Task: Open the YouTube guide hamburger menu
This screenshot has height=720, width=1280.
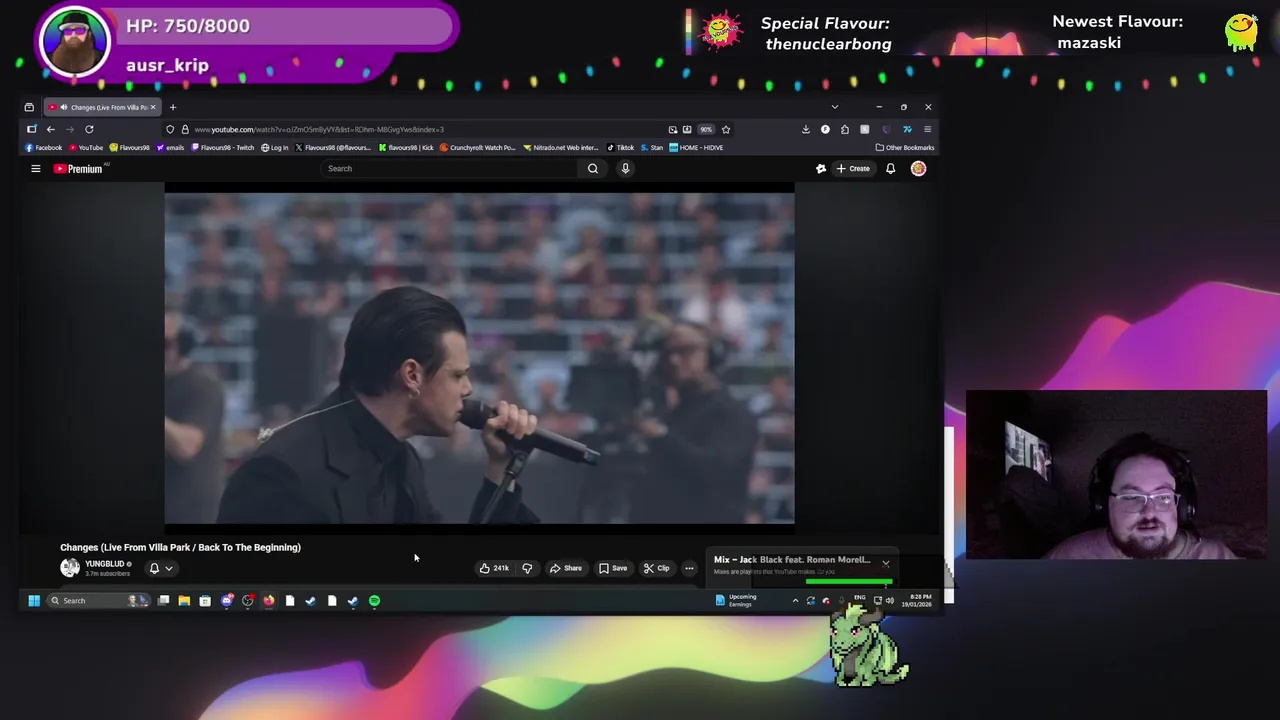Action: point(35,169)
